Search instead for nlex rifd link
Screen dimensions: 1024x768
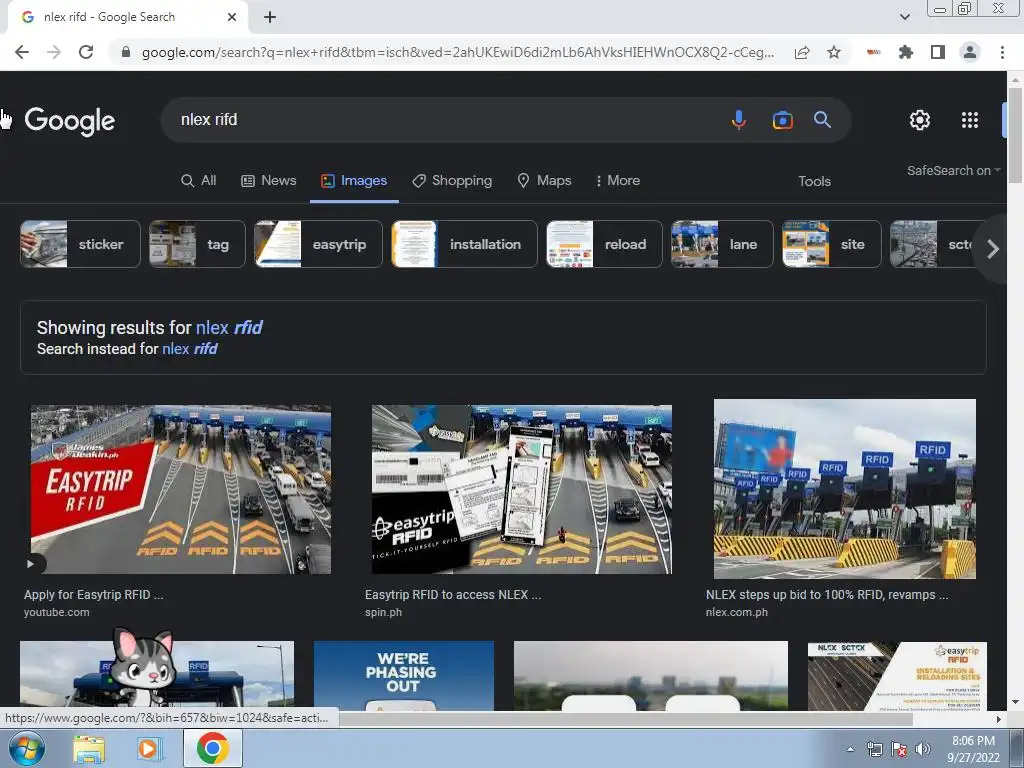(x=189, y=349)
